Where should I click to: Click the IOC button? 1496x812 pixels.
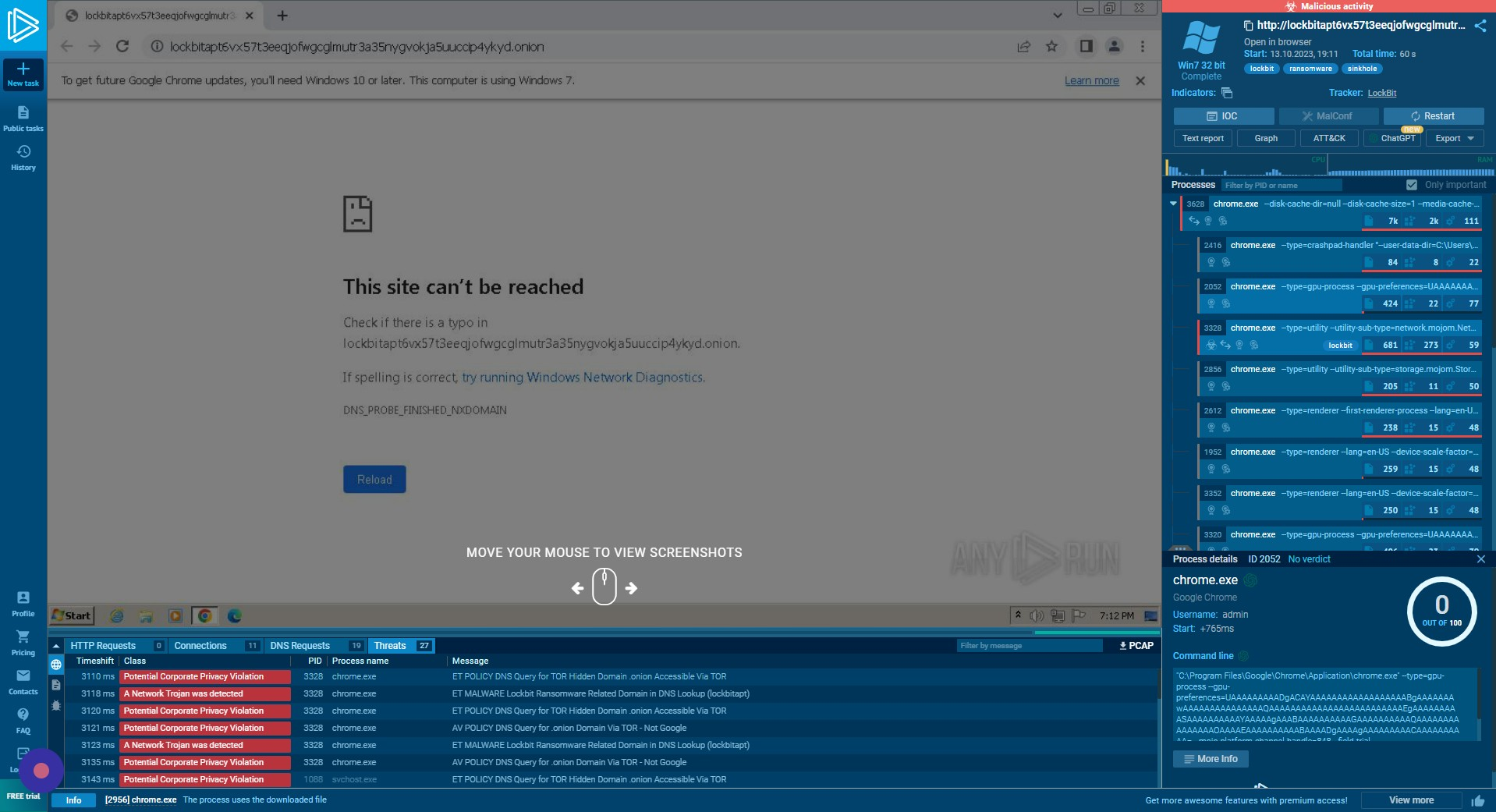coord(1224,116)
